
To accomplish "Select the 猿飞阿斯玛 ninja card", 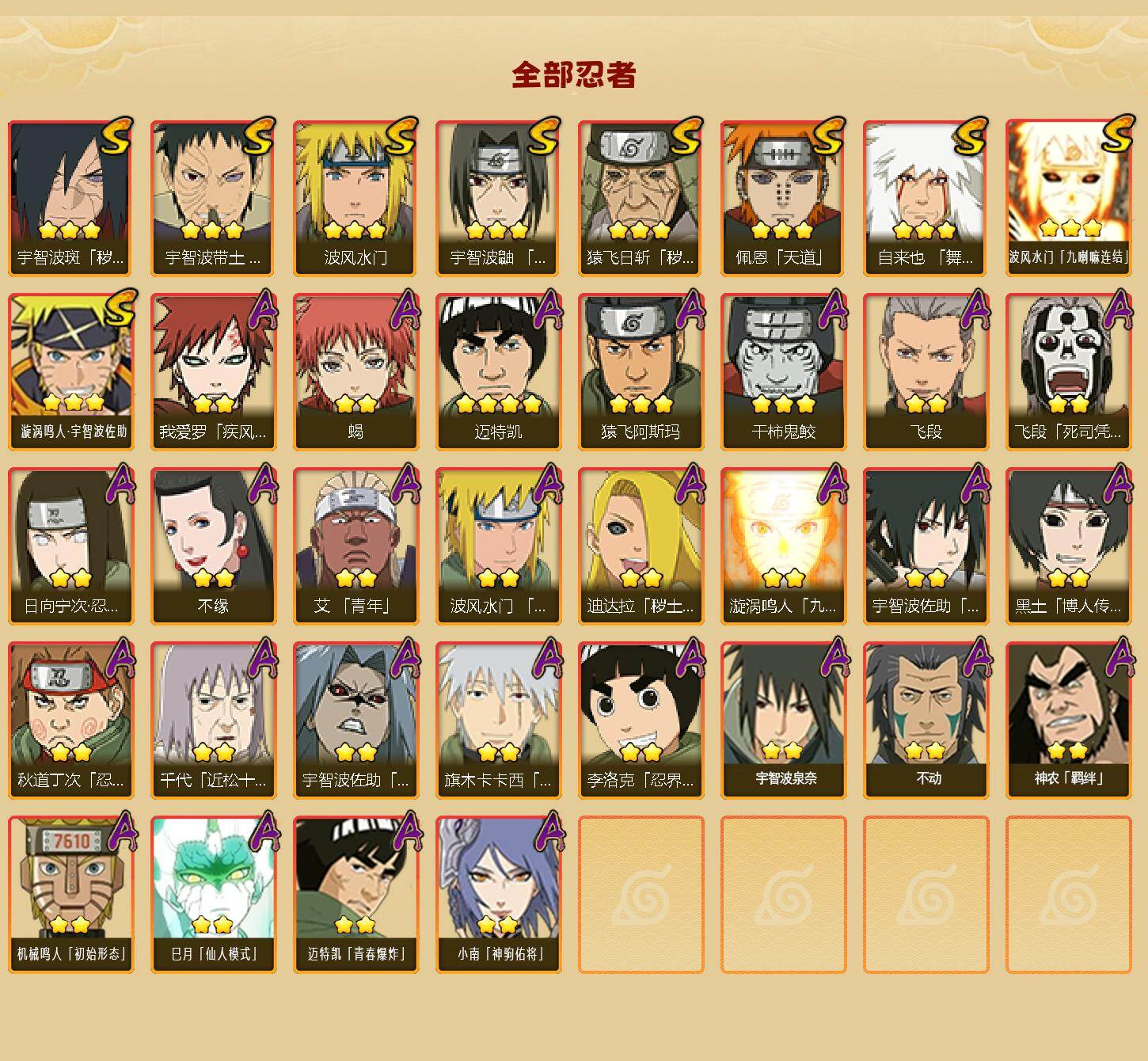I will click(641, 372).
